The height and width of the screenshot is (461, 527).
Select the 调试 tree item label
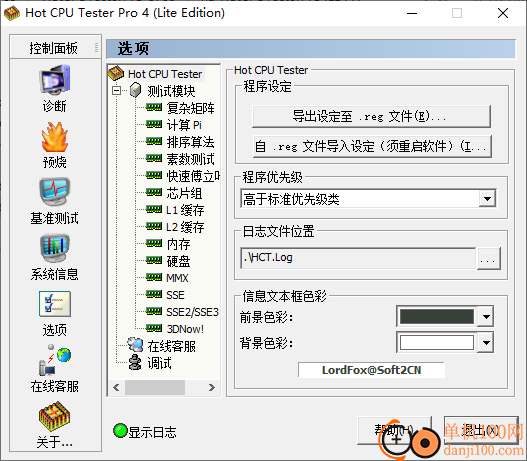click(159, 363)
